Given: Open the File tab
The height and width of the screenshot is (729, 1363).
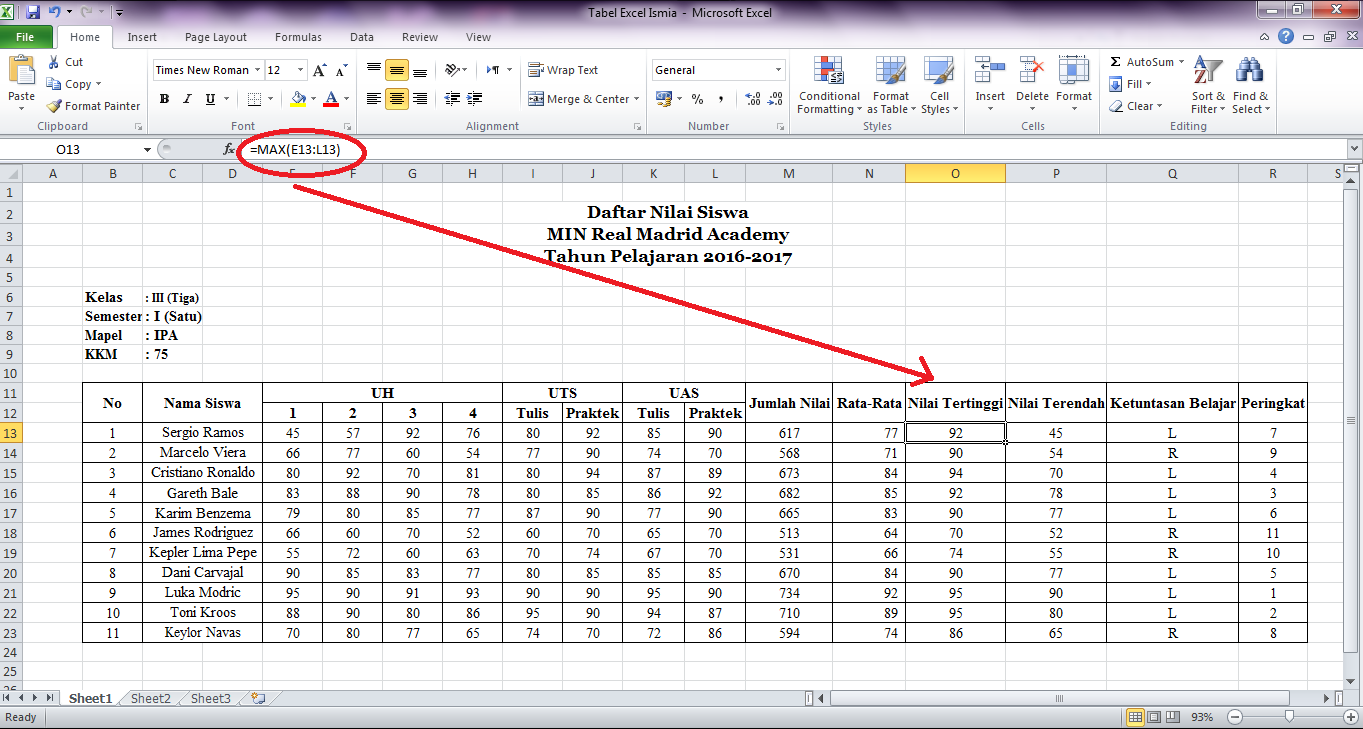Looking at the screenshot, I should click(x=26, y=37).
